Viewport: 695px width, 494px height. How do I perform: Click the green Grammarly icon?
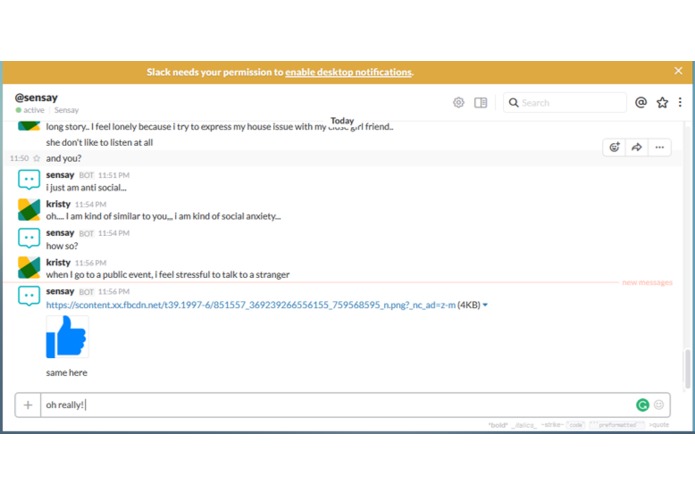pyautogui.click(x=642, y=405)
